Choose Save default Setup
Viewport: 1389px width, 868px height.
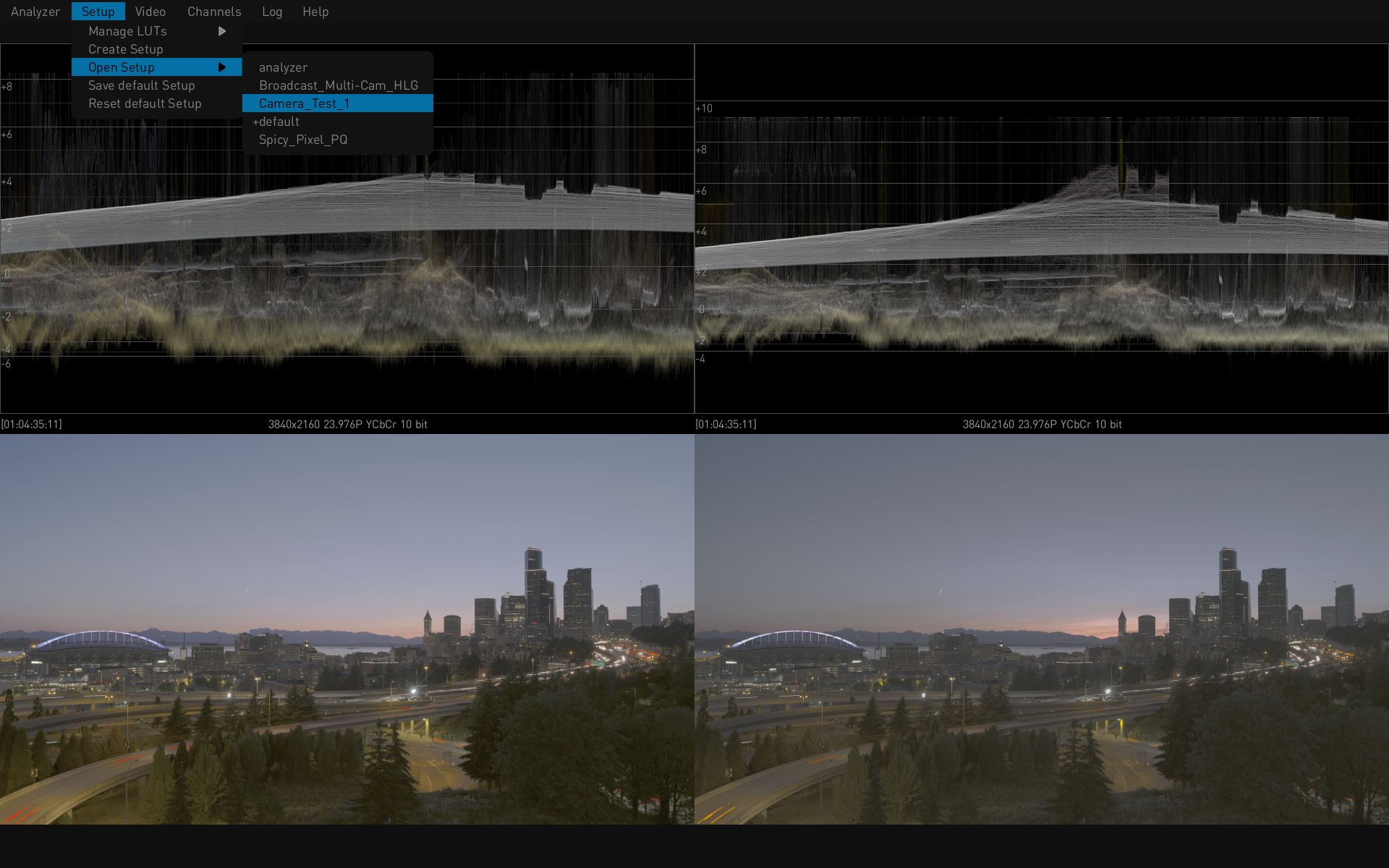pos(141,85)
